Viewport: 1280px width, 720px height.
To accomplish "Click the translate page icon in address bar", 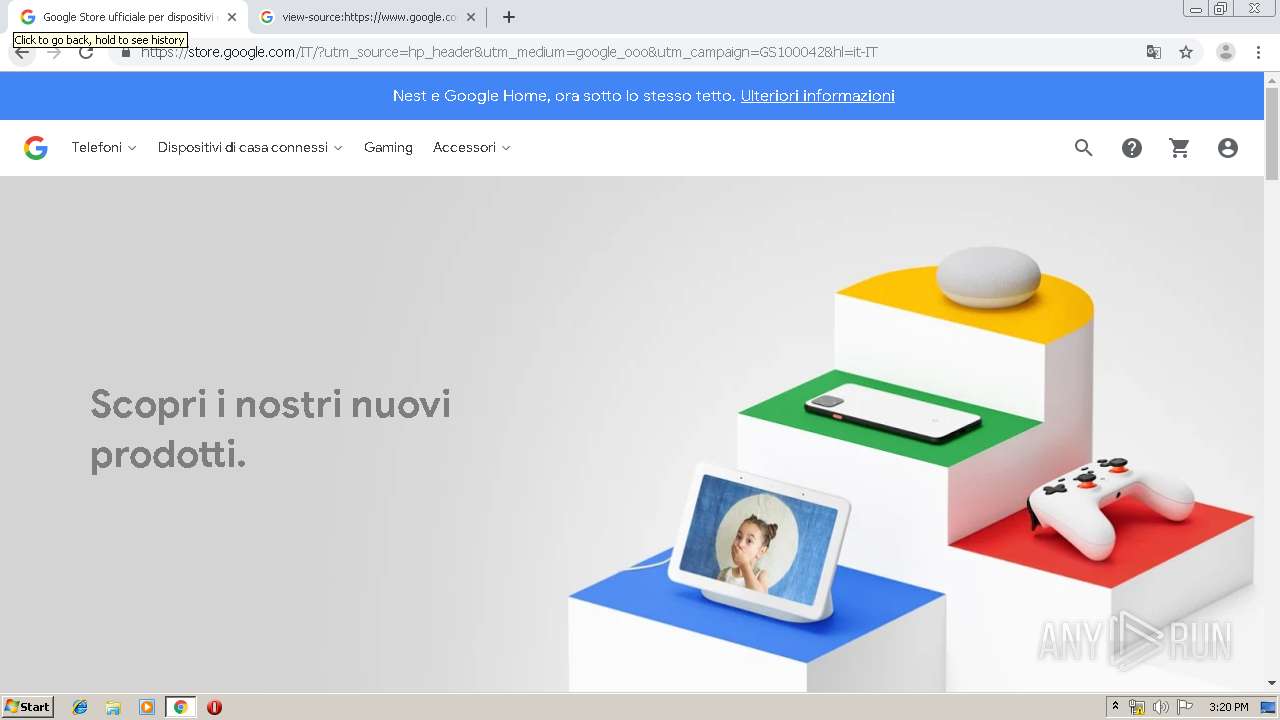I will click(1154, 52).
